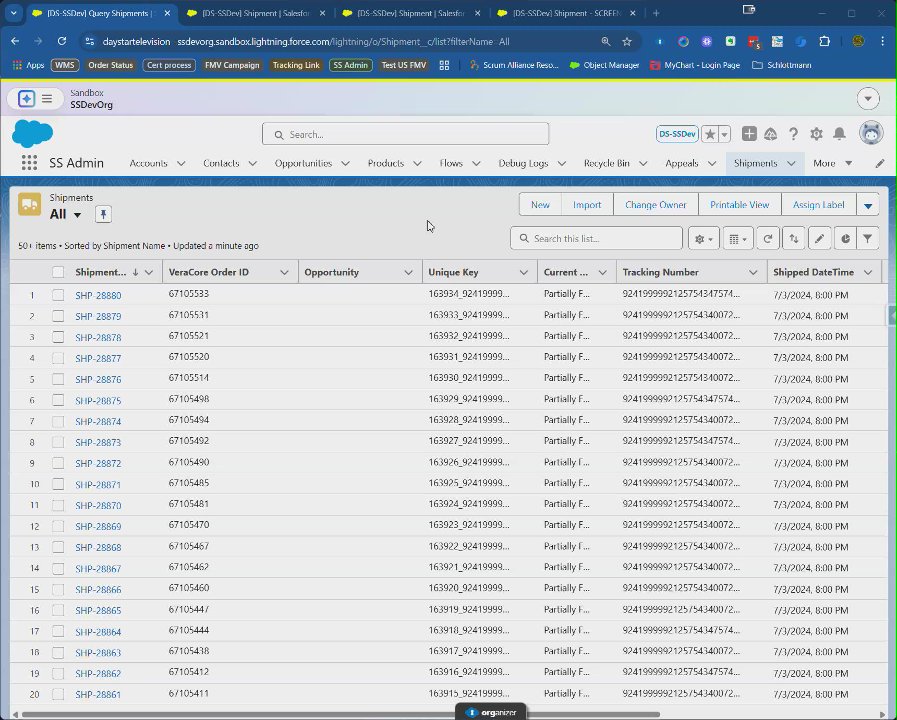Open the Setup gear icon
The height and width of the screenshot is (720, 897).
pos(816,134)
